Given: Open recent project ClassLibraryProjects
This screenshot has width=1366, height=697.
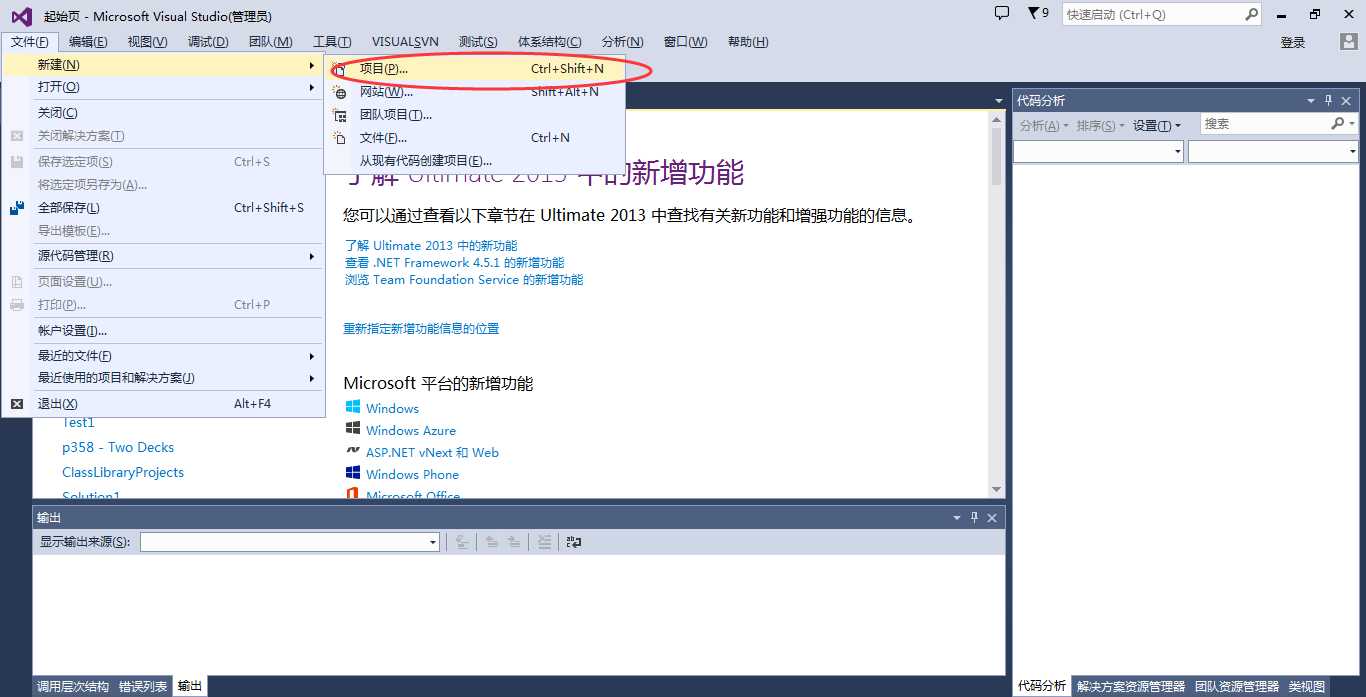Looking at the screenshot, I should 123,472.
